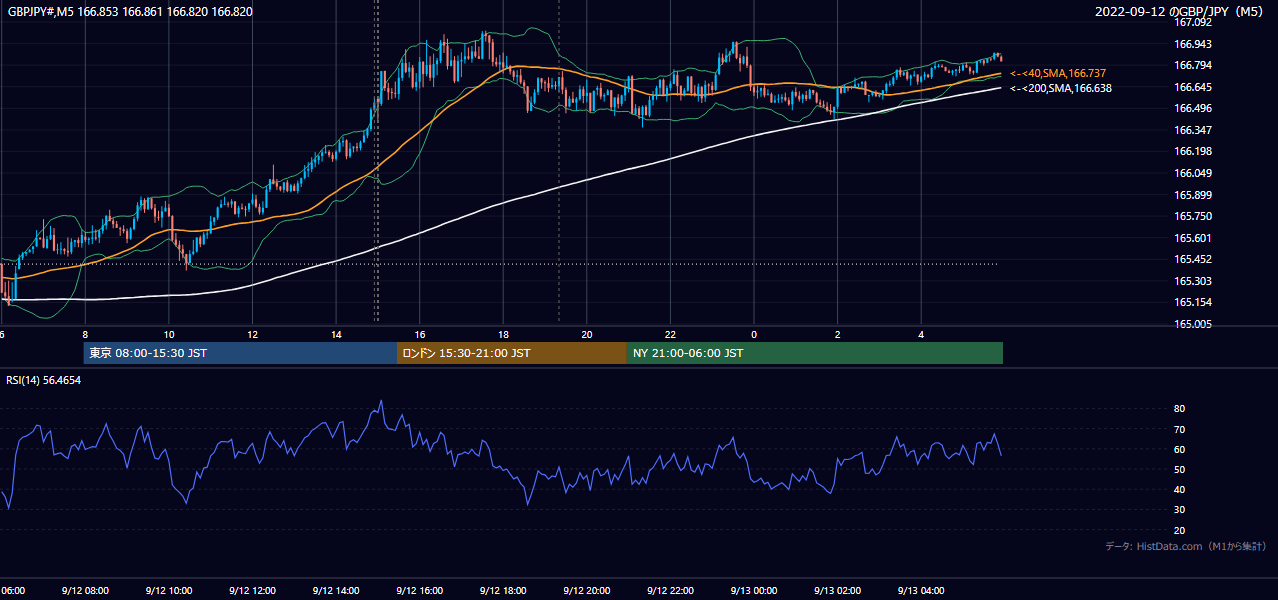Image resolution: width=1278 pixels, height=600 pixels.
Task: Click the bottom time label 9/12 08:00
Action: click(85, 591)
